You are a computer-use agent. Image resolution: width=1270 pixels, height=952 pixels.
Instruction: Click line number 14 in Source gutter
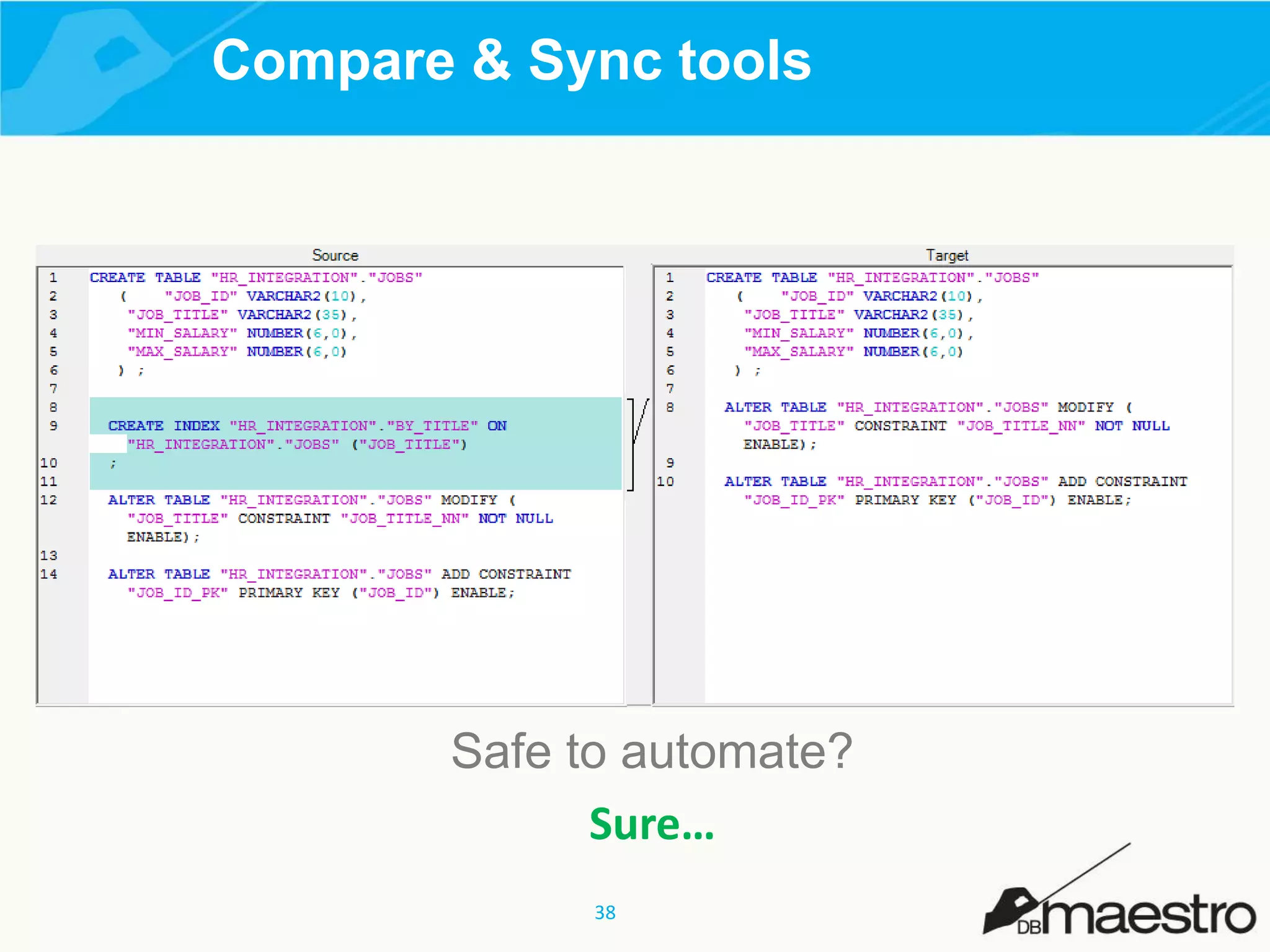pos(49,575)
